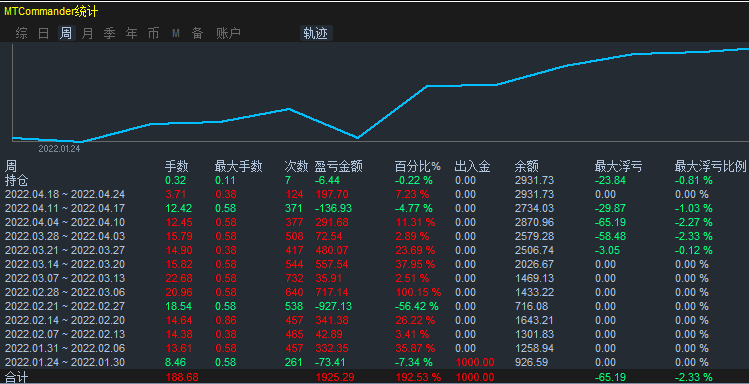Click balance value 716.08
Screen dimensions: 749x384
tap(532, 306)
